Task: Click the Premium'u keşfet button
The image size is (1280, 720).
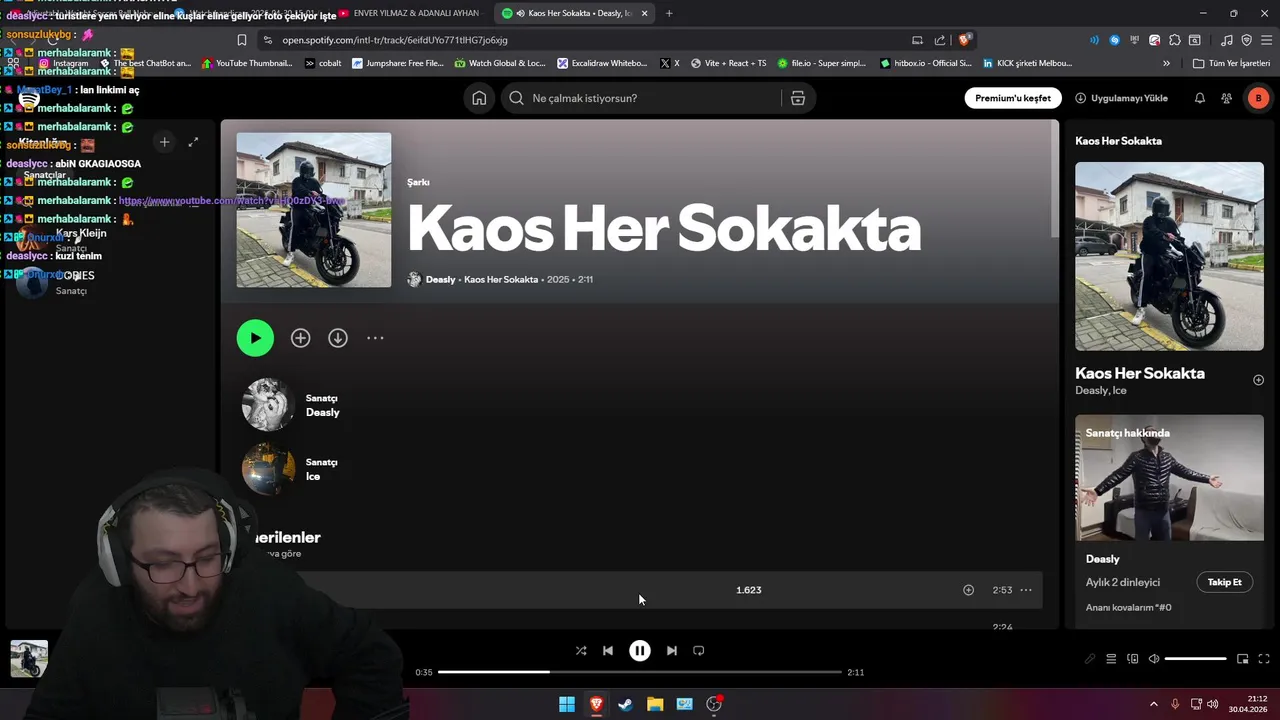Action: click(1012, 98)
